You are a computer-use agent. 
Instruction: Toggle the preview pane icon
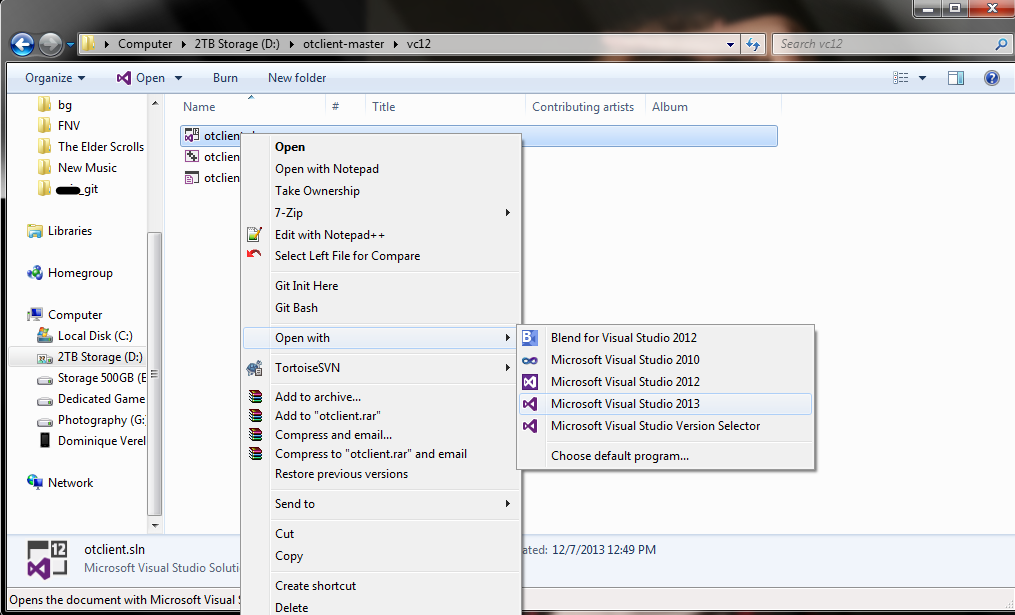pyautogui.click(x=956, y=78)
